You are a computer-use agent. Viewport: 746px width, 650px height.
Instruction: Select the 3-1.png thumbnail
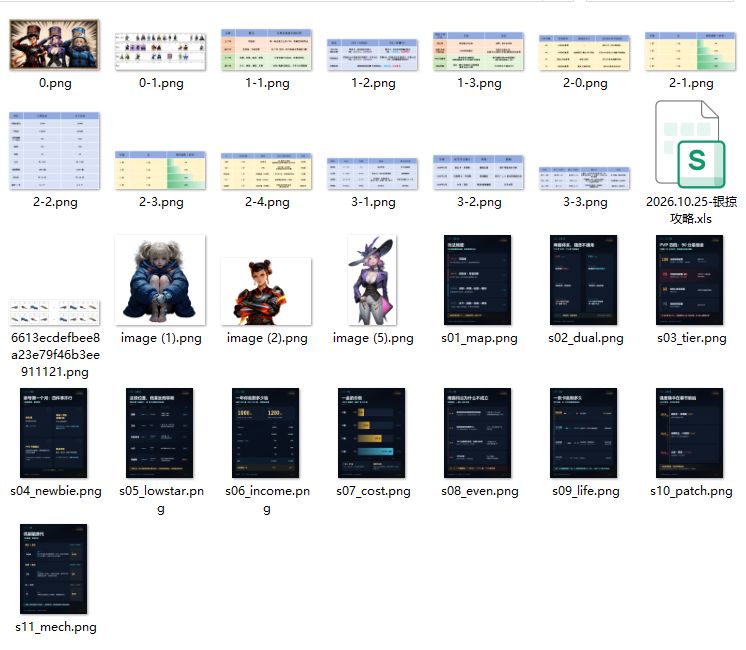(373, 174)
